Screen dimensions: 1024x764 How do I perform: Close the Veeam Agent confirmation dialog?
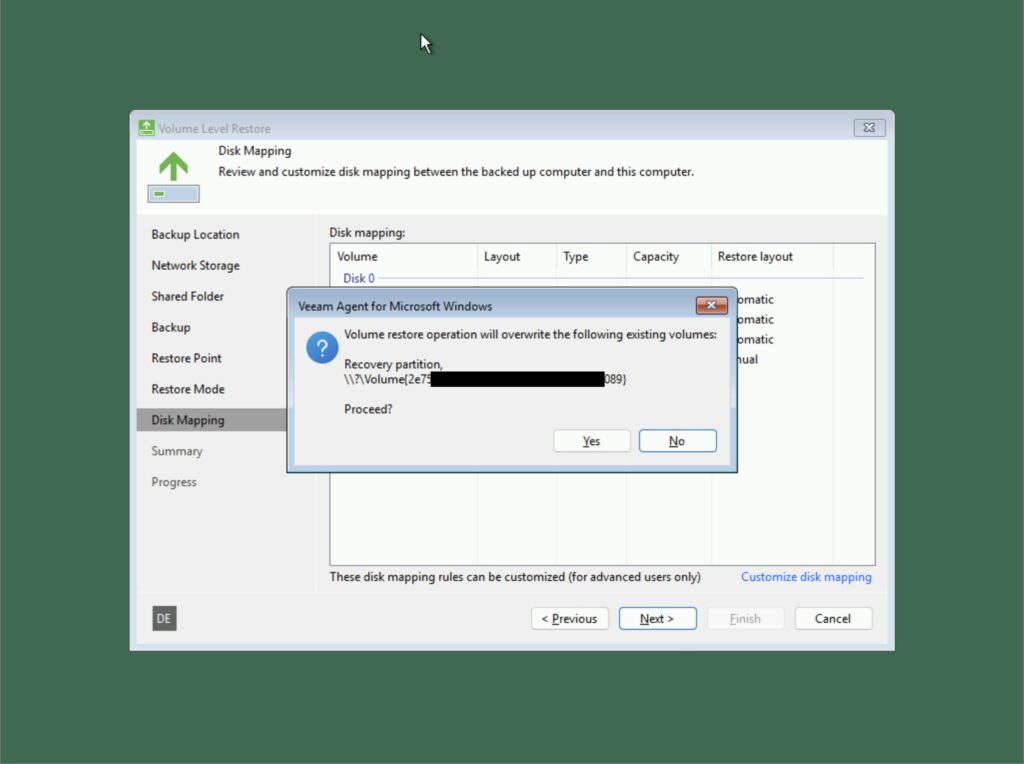click(x=711, y=306)
